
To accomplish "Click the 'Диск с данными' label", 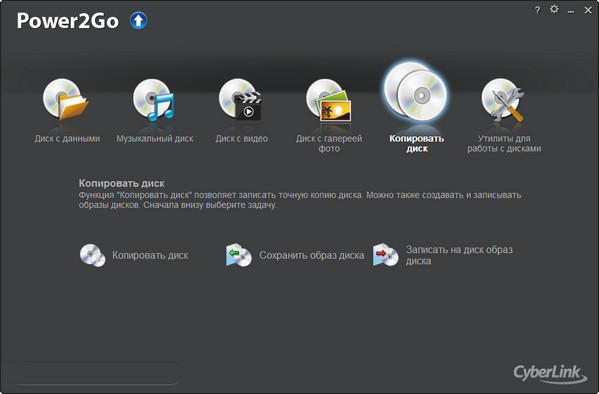I will (67, 139).
